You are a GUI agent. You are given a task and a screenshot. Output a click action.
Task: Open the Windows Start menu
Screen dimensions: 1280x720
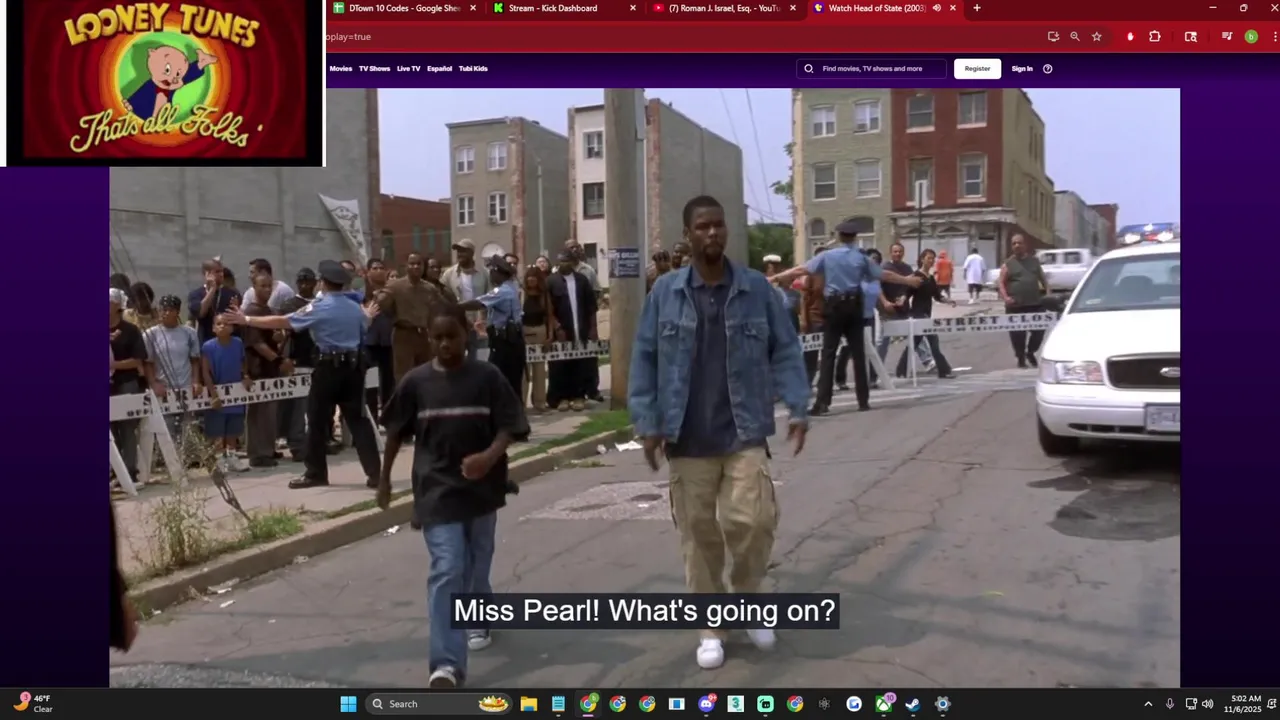(348, 704)
